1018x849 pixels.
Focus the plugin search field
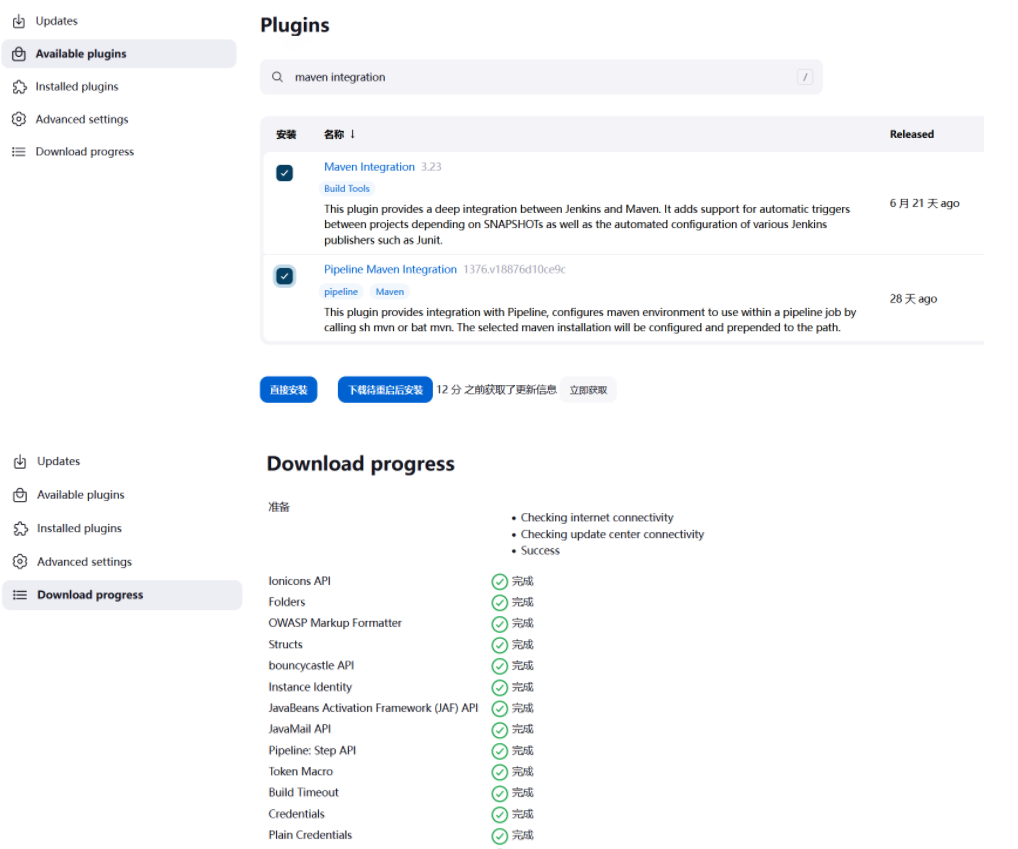[541, 77]
